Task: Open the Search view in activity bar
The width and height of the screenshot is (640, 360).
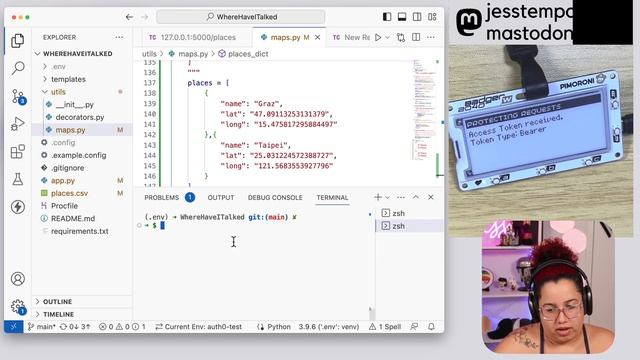Action: tap(18, 68)
